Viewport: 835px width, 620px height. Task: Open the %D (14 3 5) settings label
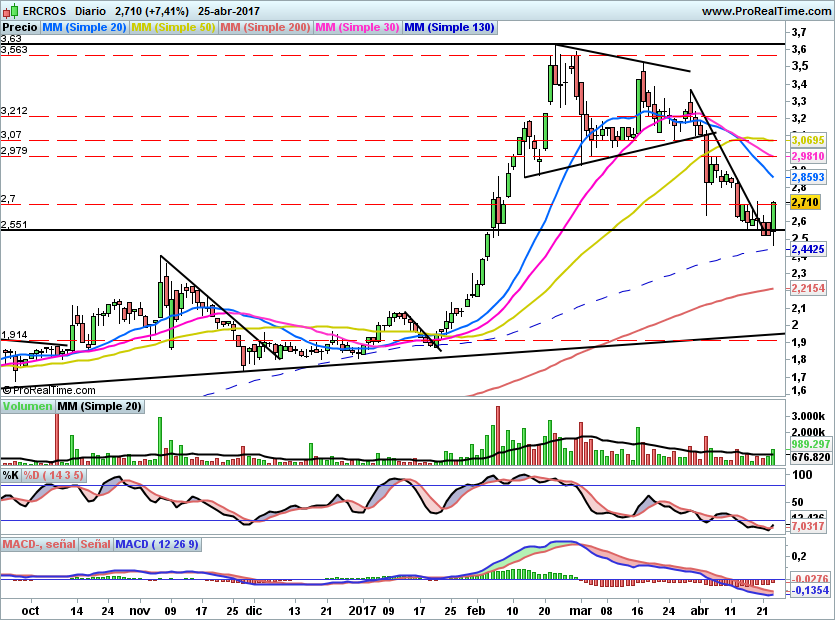[x=54, y=475]
